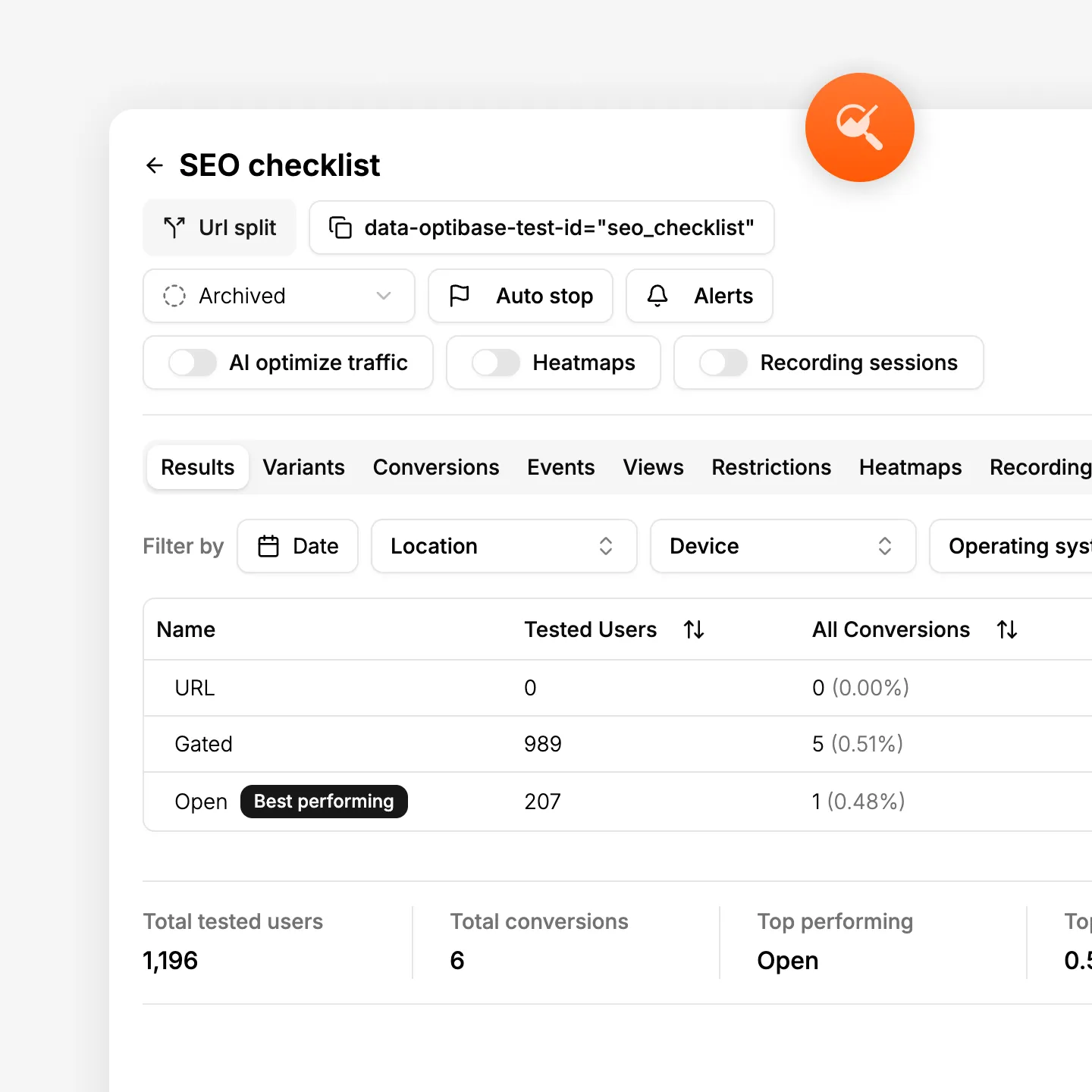1092x1092 pixels.
Task: Click the Total conversions value 6
Action: click(457, 961)
